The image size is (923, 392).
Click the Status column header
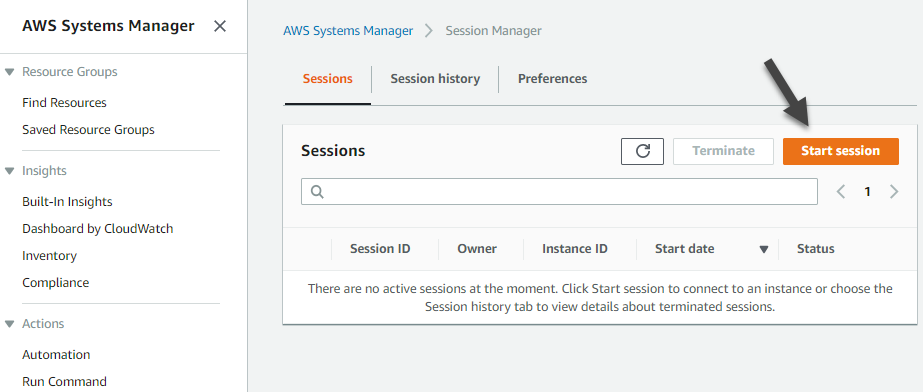[815, 249]
